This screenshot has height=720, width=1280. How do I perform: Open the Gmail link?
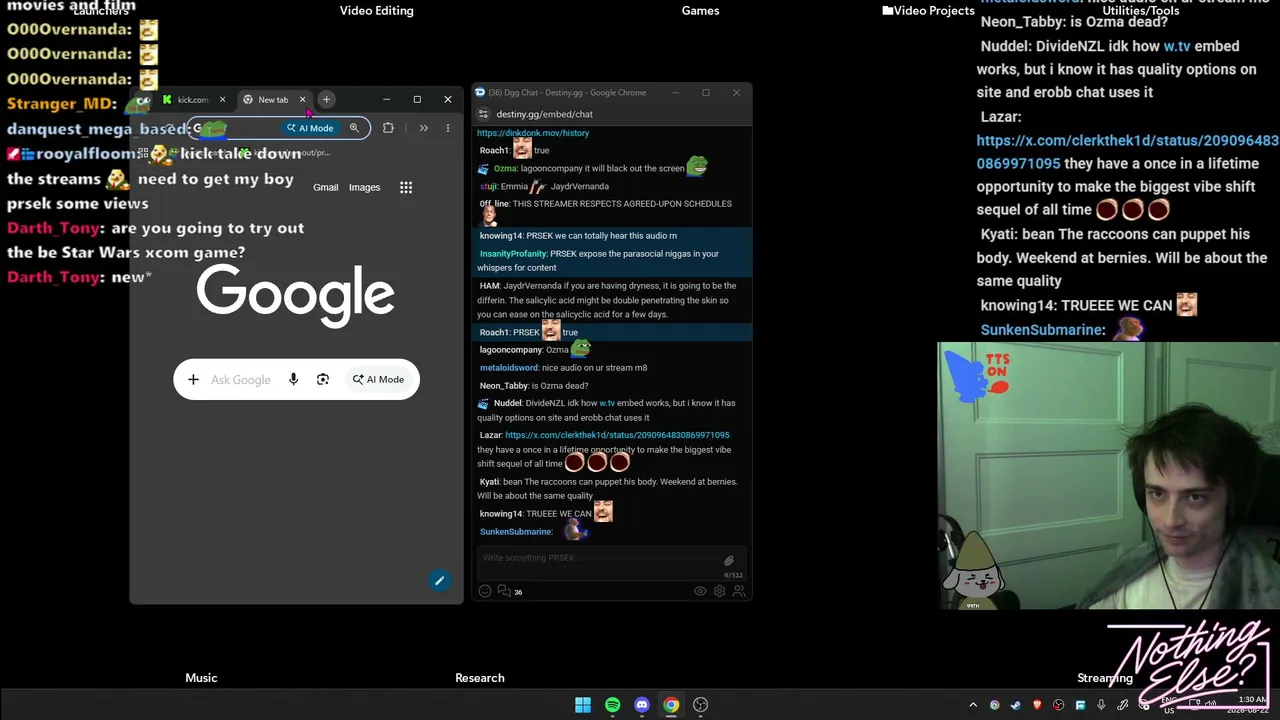(x=325, y=187)
